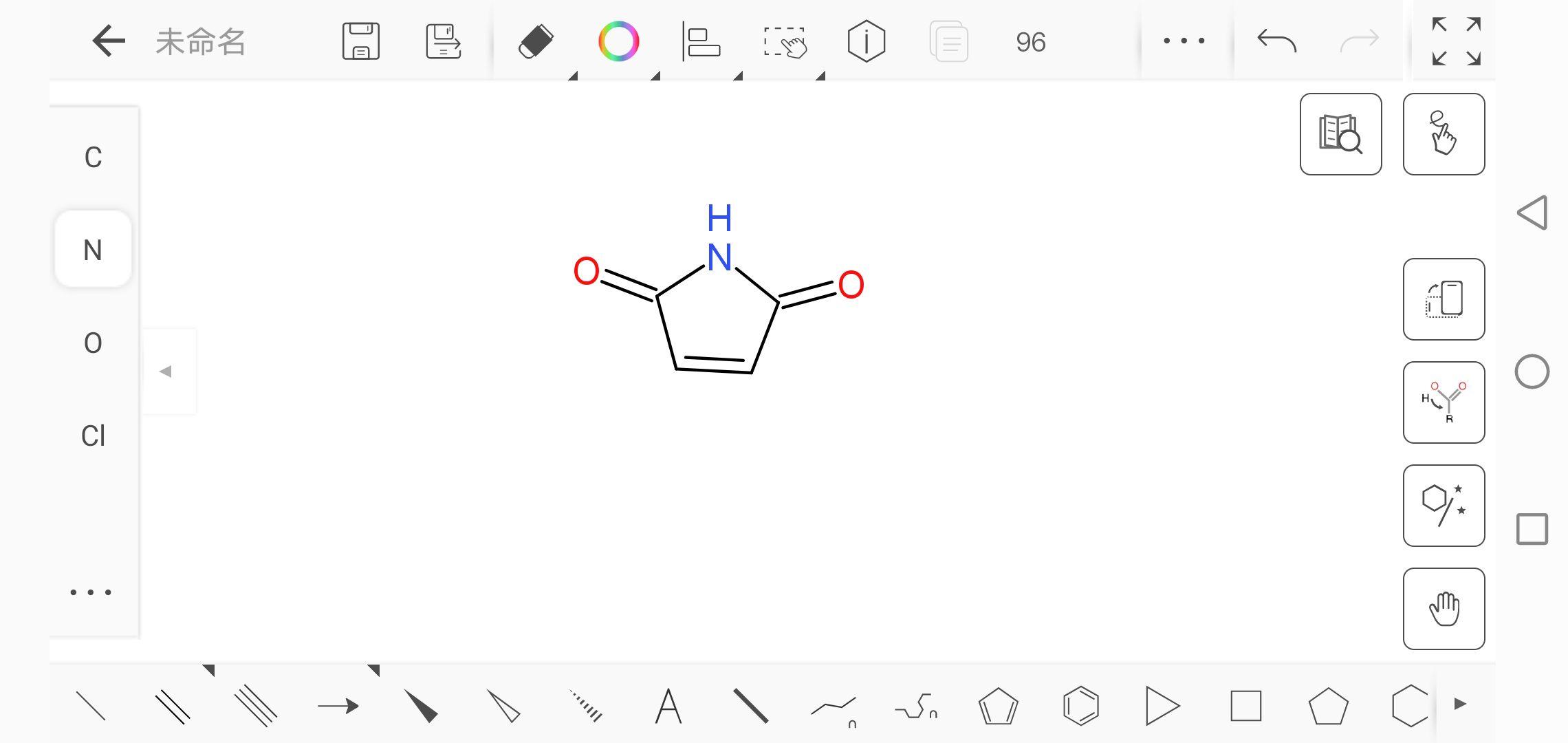This screenshot has width=1568, height=743.
Task: Click the align objects icon
Action: pyautogui.click(x=701, y=42)
